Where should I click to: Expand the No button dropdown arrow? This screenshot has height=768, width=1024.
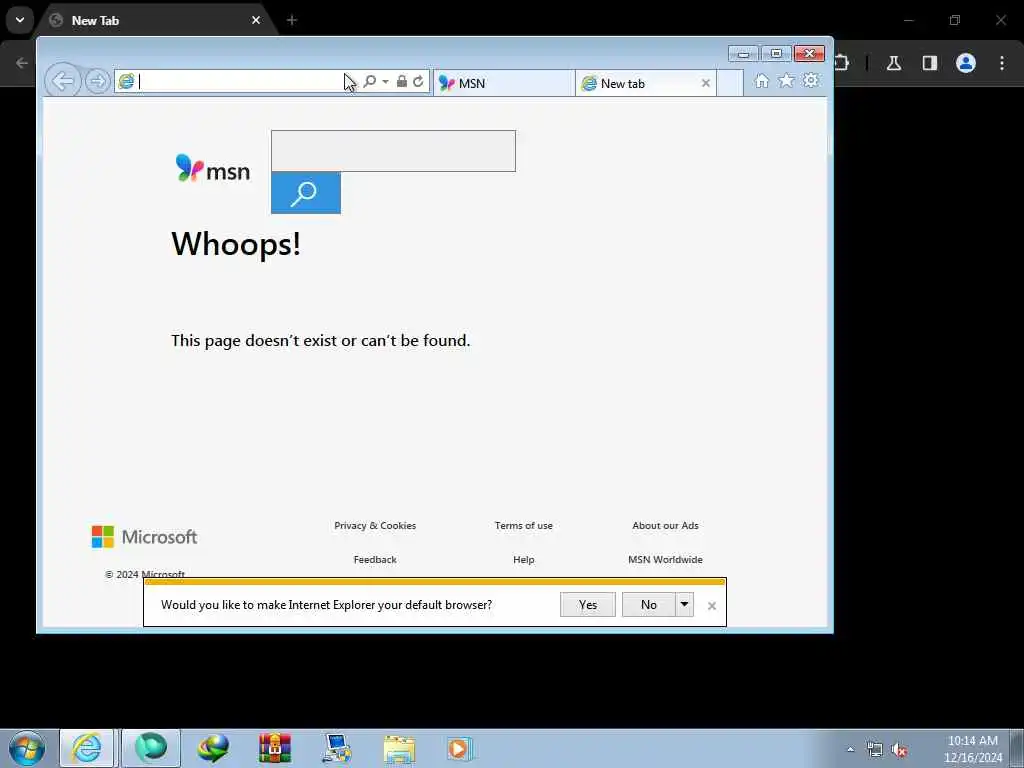[684, 605]
